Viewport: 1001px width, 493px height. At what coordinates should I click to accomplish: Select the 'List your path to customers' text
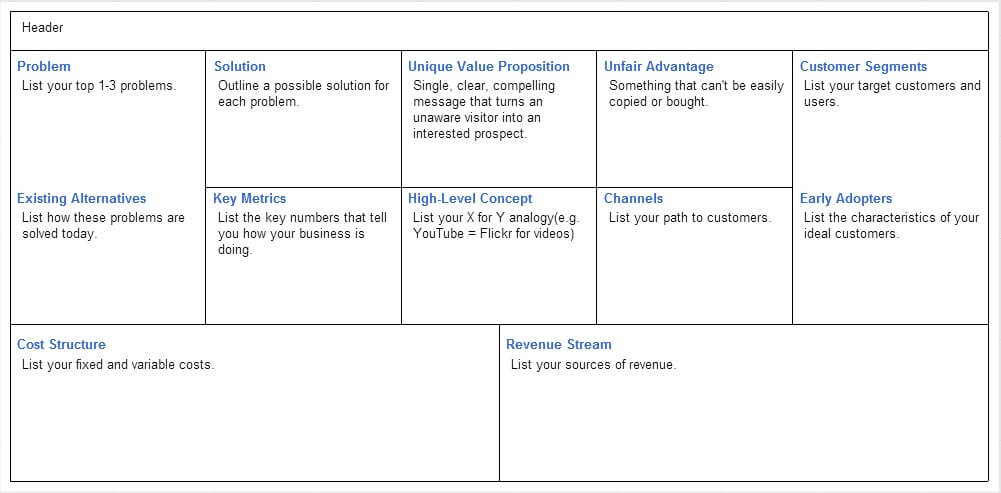pos(689,218)
